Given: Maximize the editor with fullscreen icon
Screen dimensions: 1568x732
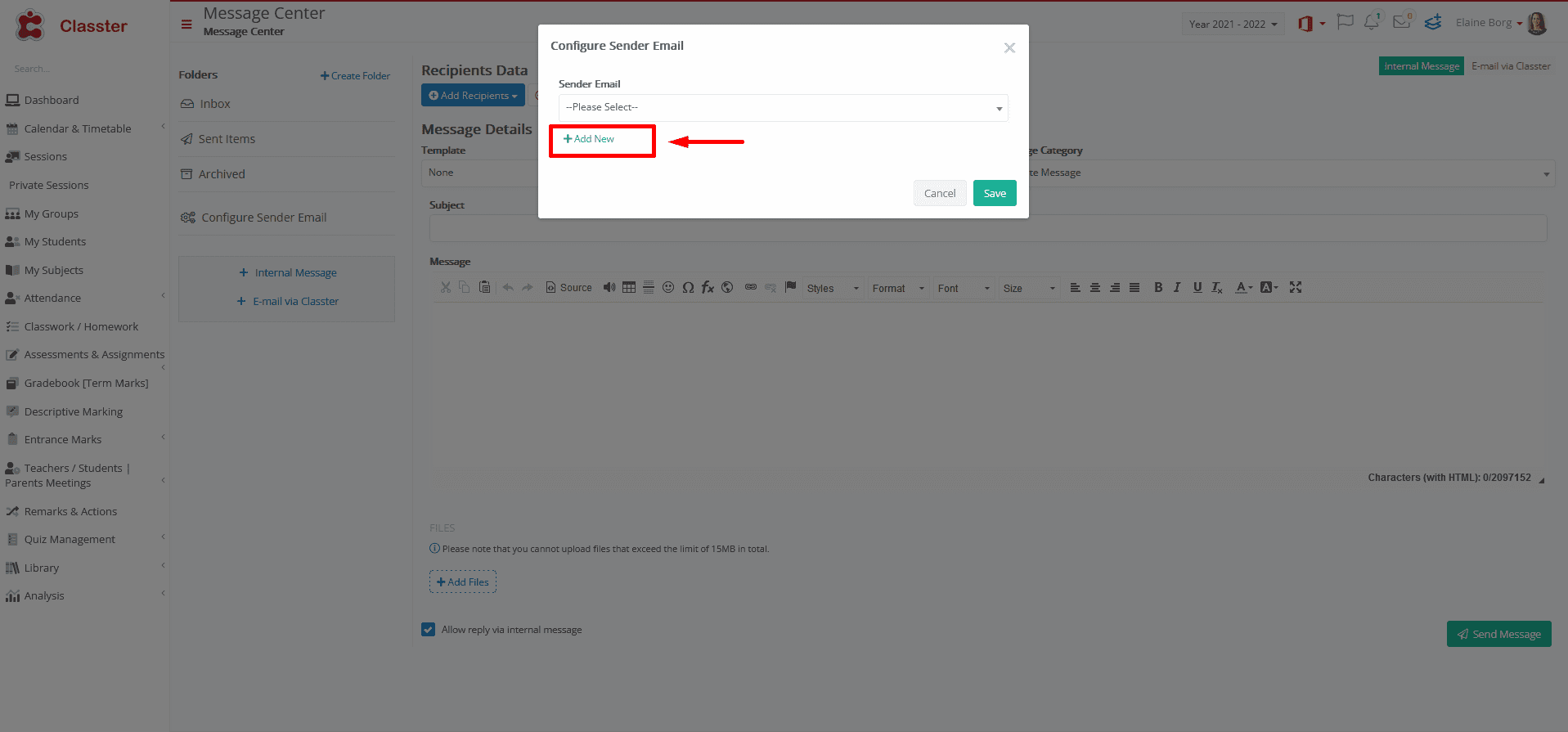Looking at the screenshot, I should [1296, 287].
